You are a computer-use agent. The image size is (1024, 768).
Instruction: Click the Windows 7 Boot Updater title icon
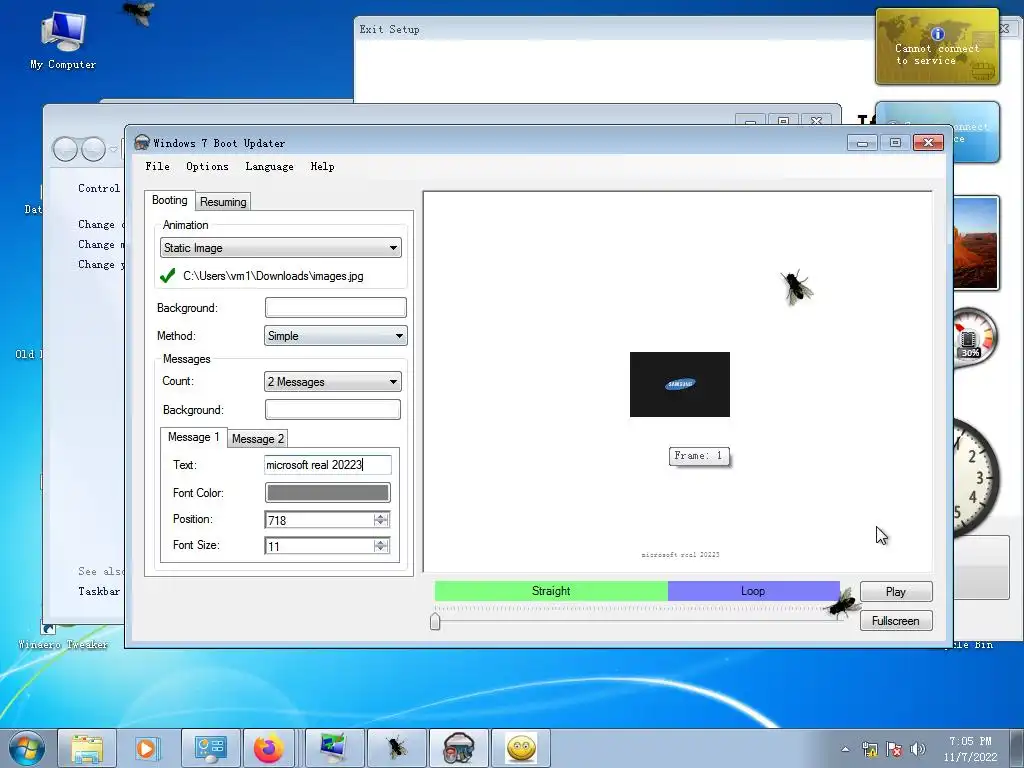tap(142, 142)
